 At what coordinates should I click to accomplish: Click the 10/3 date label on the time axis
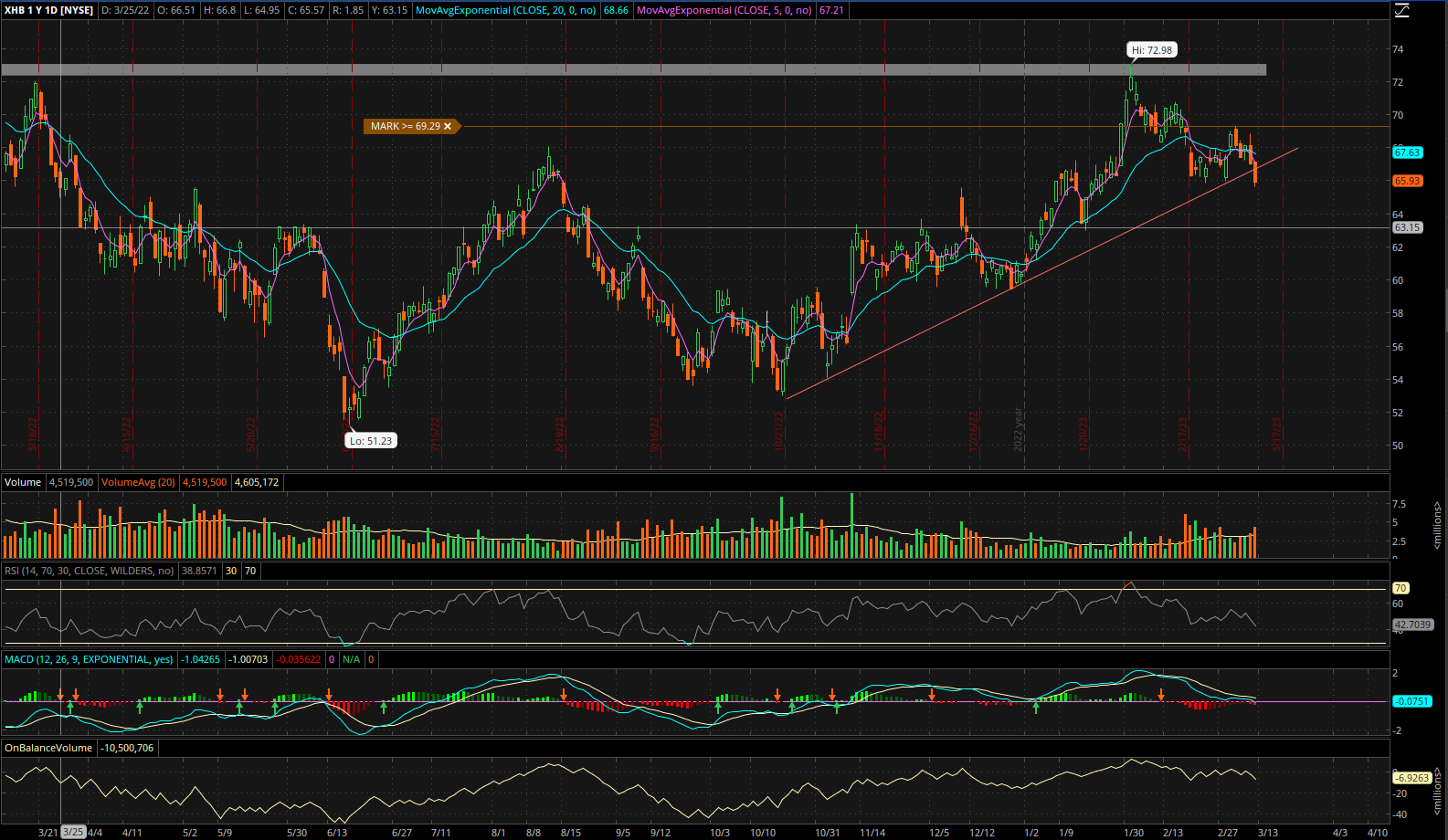pyautogui.click(x=720, y=833)
